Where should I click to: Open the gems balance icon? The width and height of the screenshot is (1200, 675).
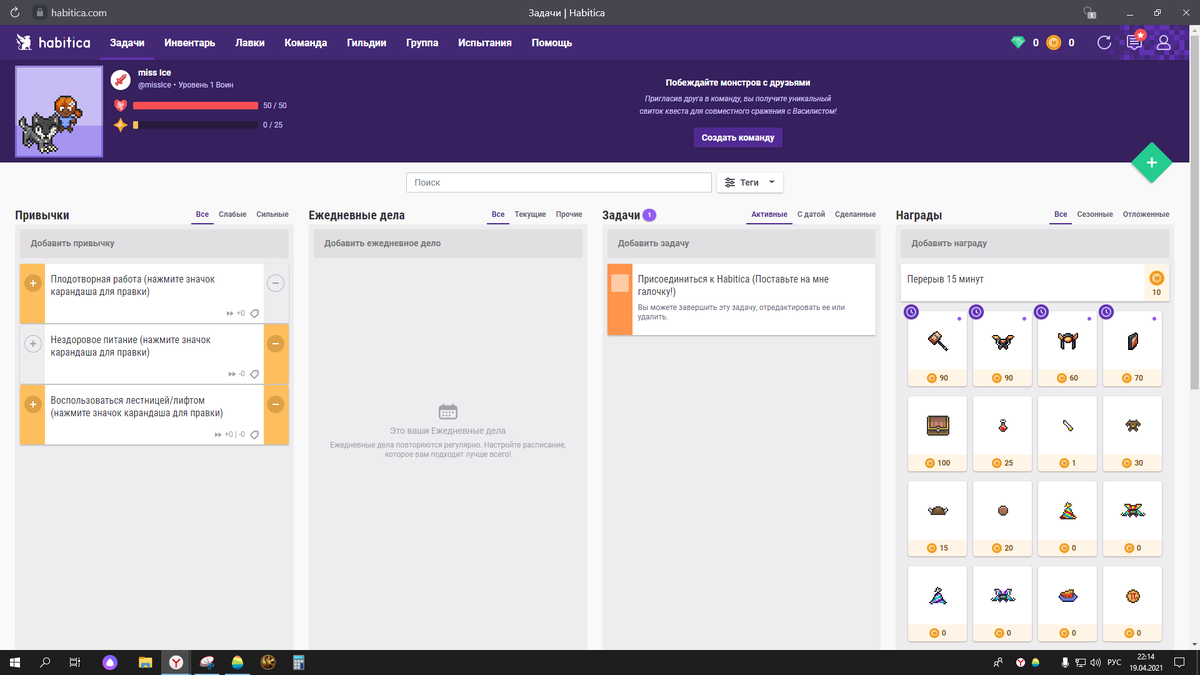click(1018, 43)
